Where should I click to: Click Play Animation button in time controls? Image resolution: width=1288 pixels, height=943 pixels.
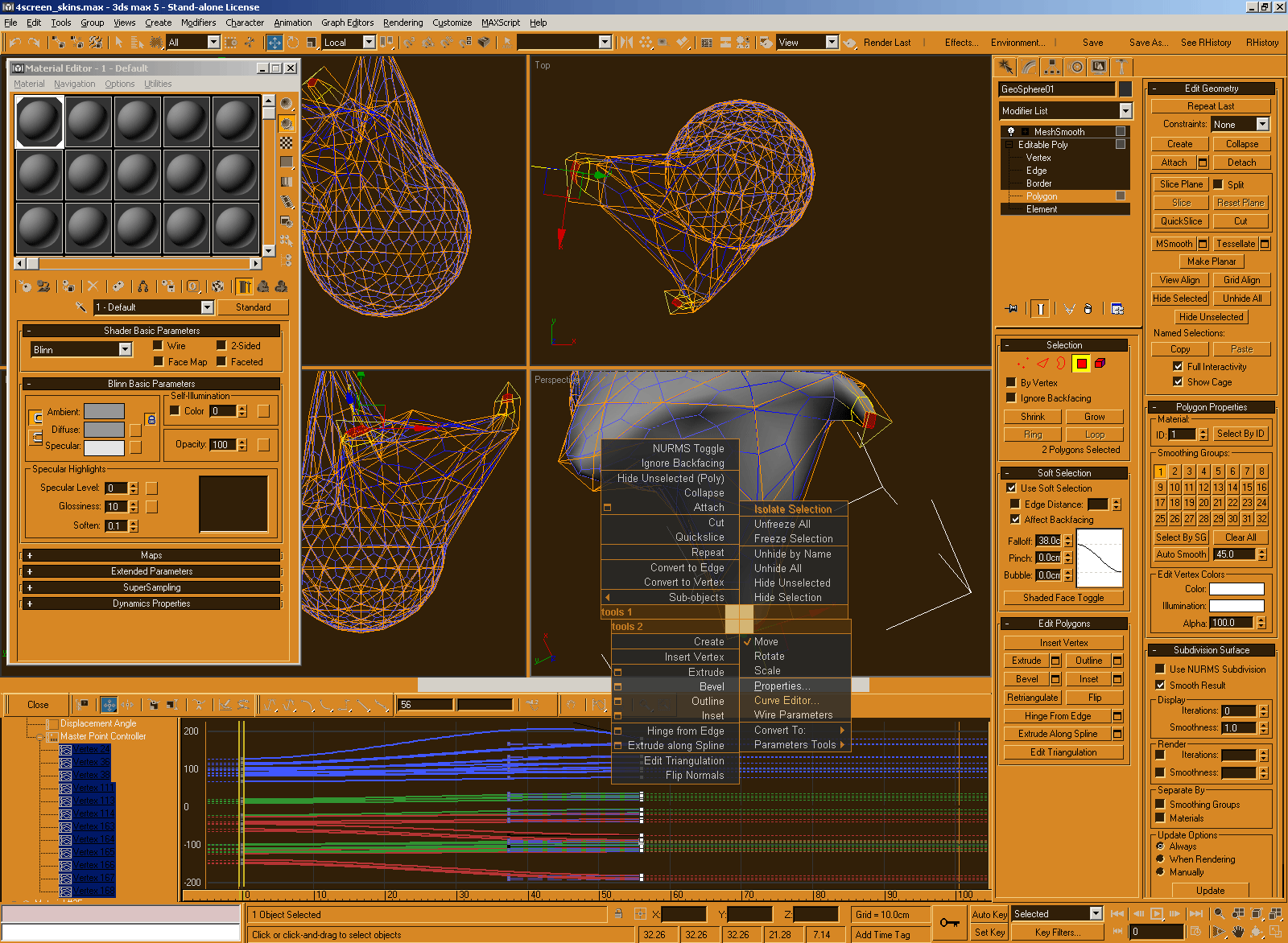pyautogui.click(x=1158, y=913)
